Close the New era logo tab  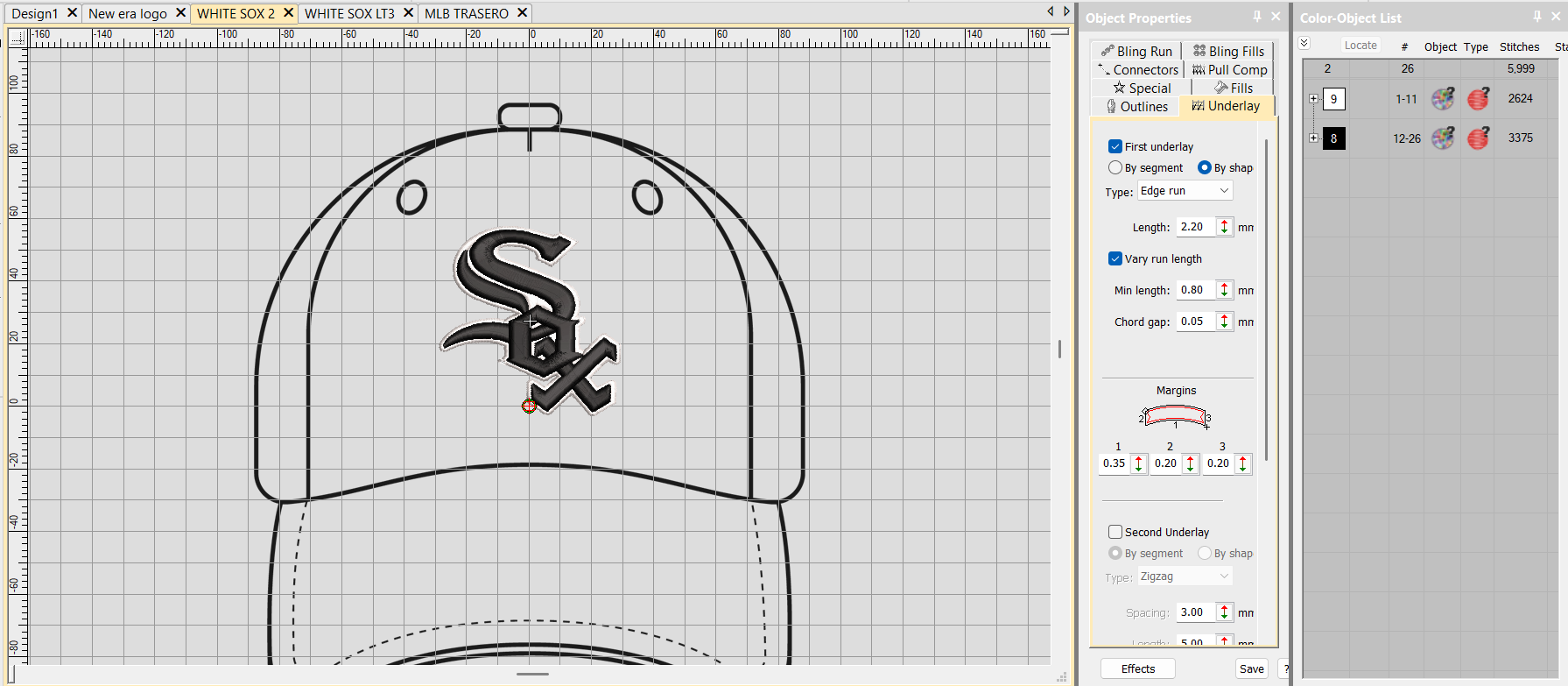tap(180, 13)
